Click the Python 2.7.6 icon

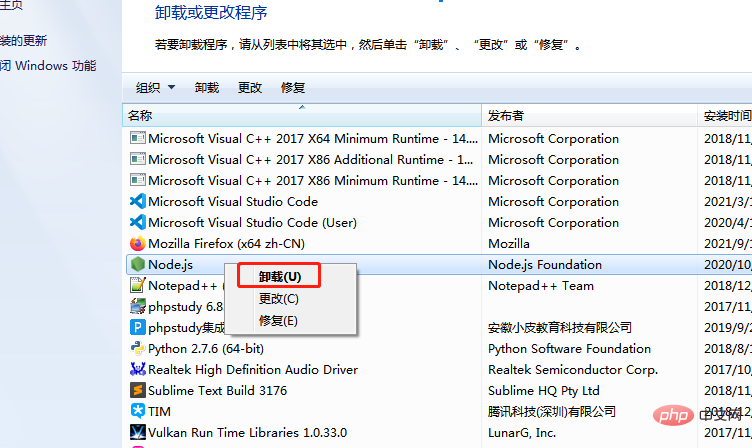[138, 348]
